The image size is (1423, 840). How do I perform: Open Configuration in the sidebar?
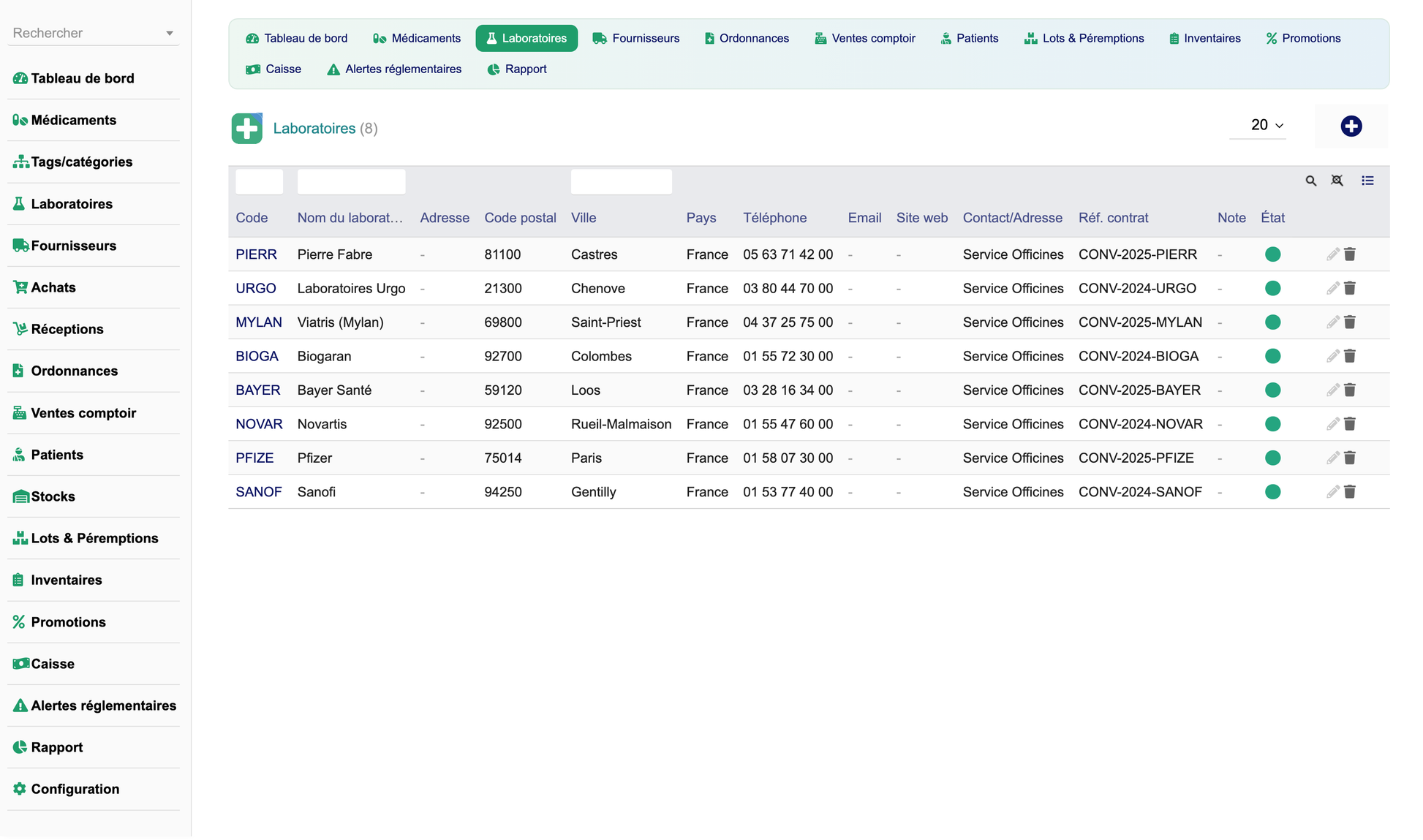(x=94, y=789)
